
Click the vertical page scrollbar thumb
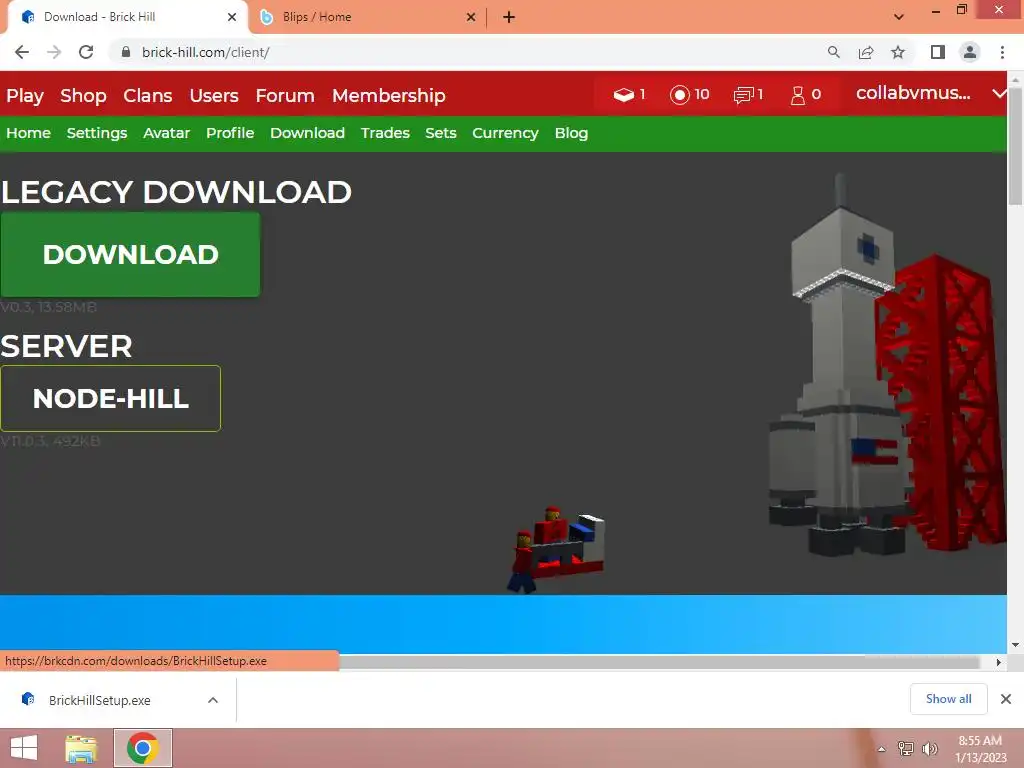click(1015, 146)
